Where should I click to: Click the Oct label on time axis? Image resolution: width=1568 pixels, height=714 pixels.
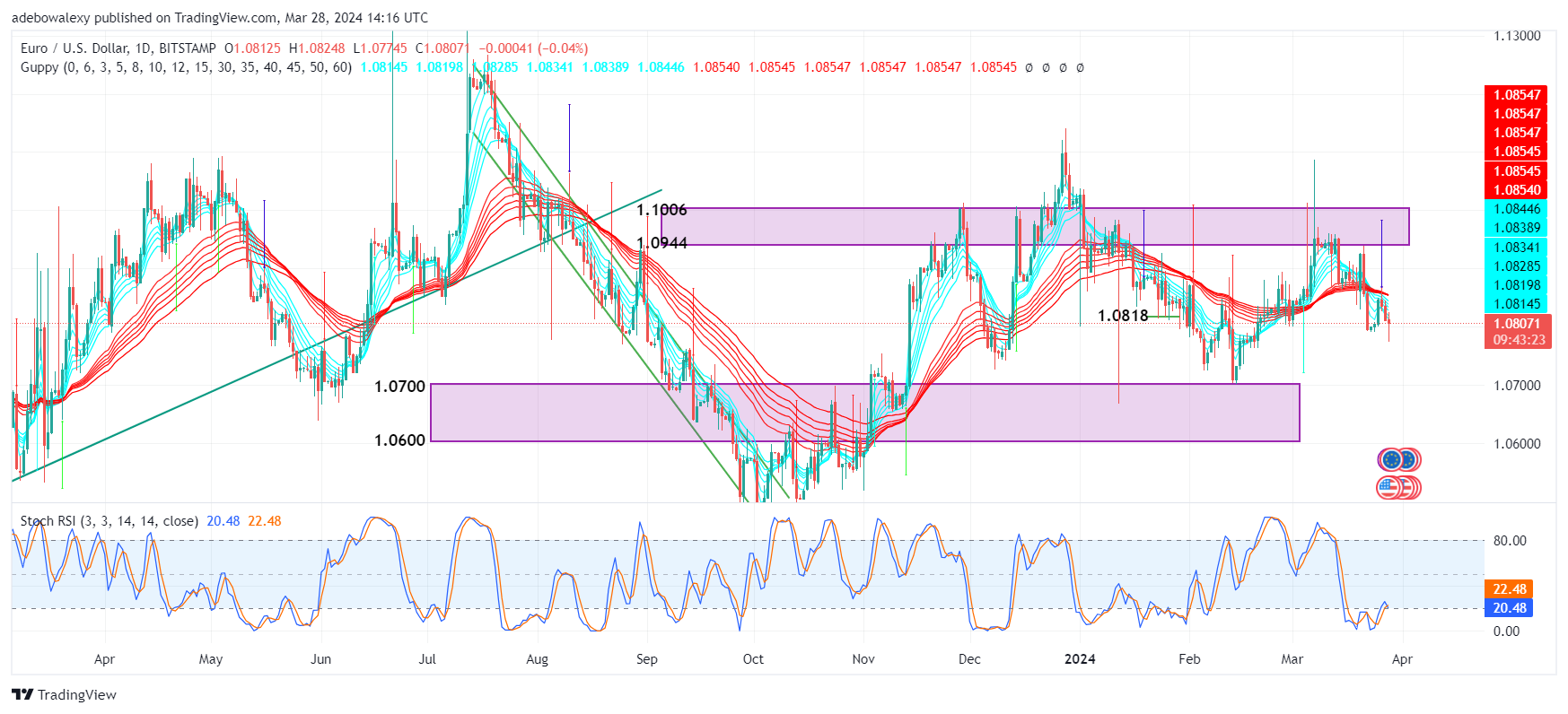point(753,659)
